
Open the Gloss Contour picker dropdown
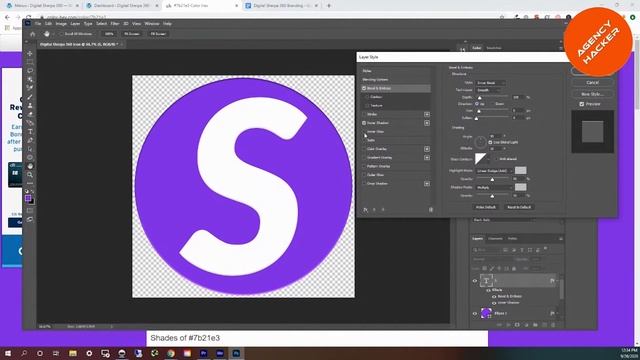tap(489, 159)
